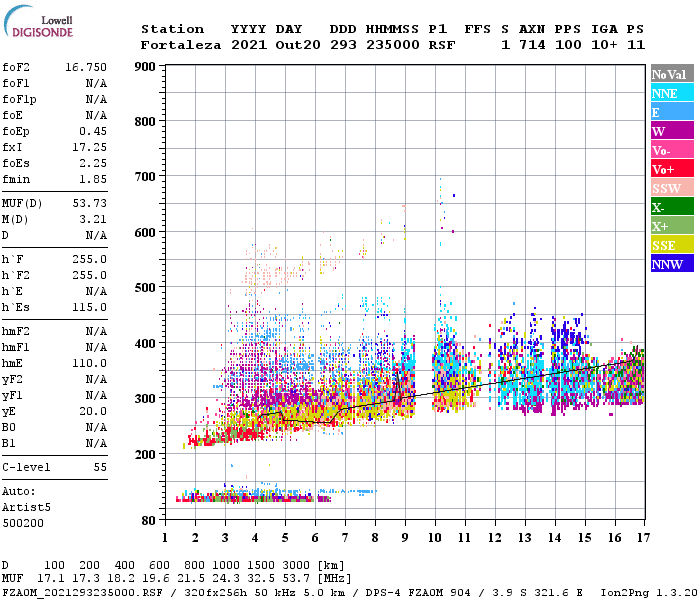This screenshot has height=600, width=700.
Task: Click the header year 2021
Action: [249, 45]
